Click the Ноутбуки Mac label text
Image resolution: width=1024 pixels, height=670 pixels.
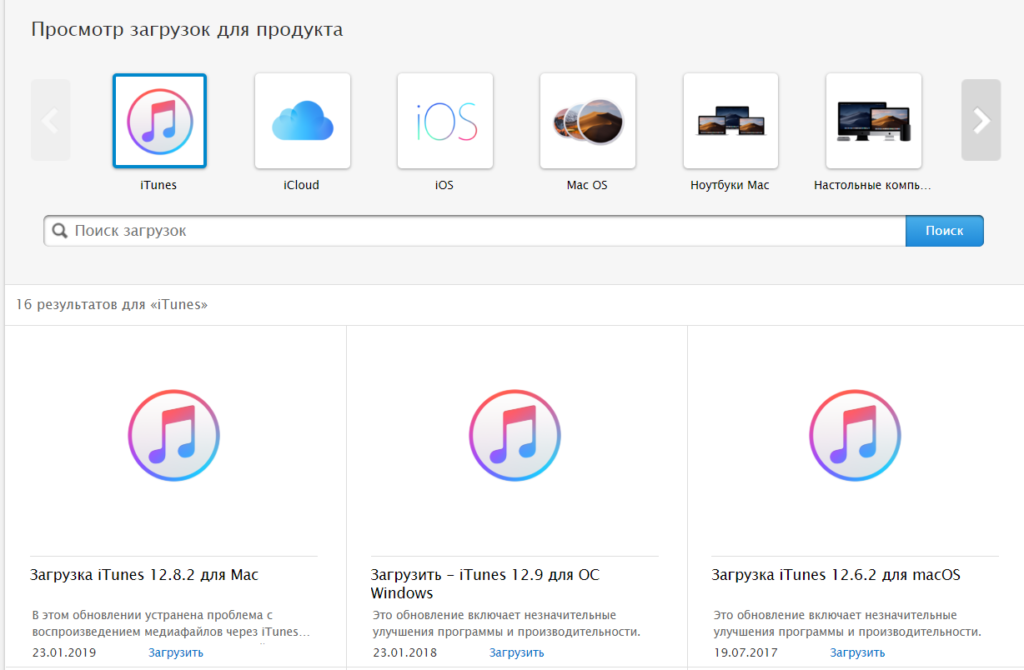[x=730, y=185]
